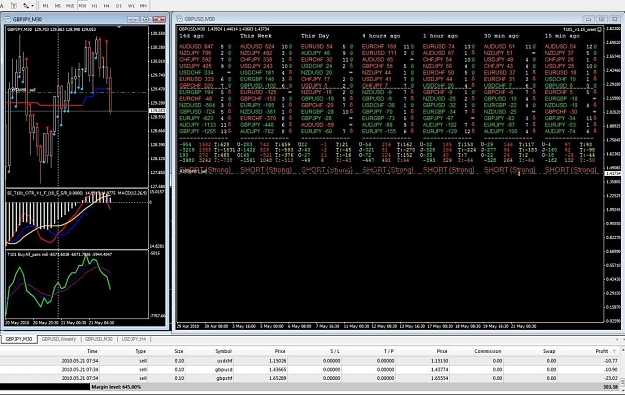Click open price 1.65289 cell
The width and height of the screenshot is (625, 396).
(278, 378)
